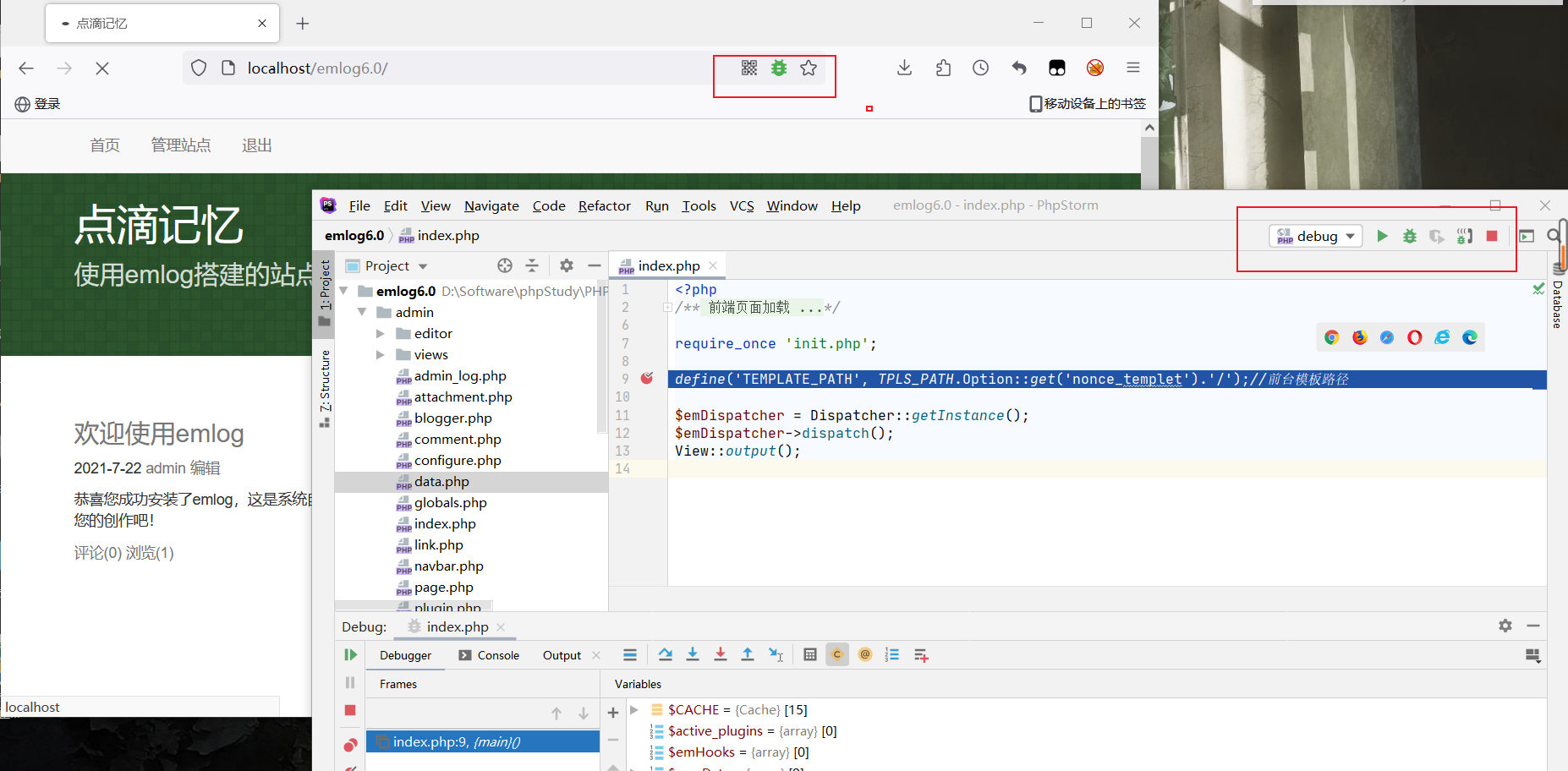
Task: Toggle listening for PHP debug connections
Action: pos(1465,236)
